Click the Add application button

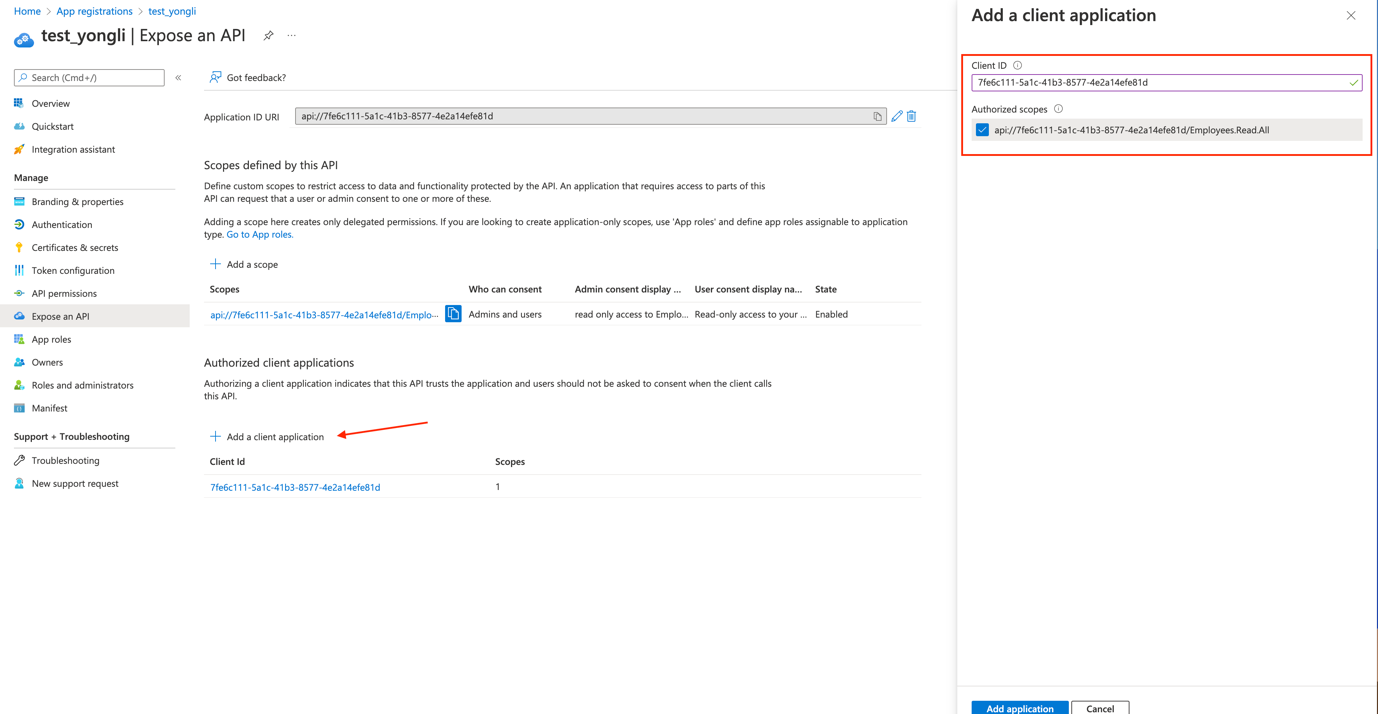[x=1019, y=707]
